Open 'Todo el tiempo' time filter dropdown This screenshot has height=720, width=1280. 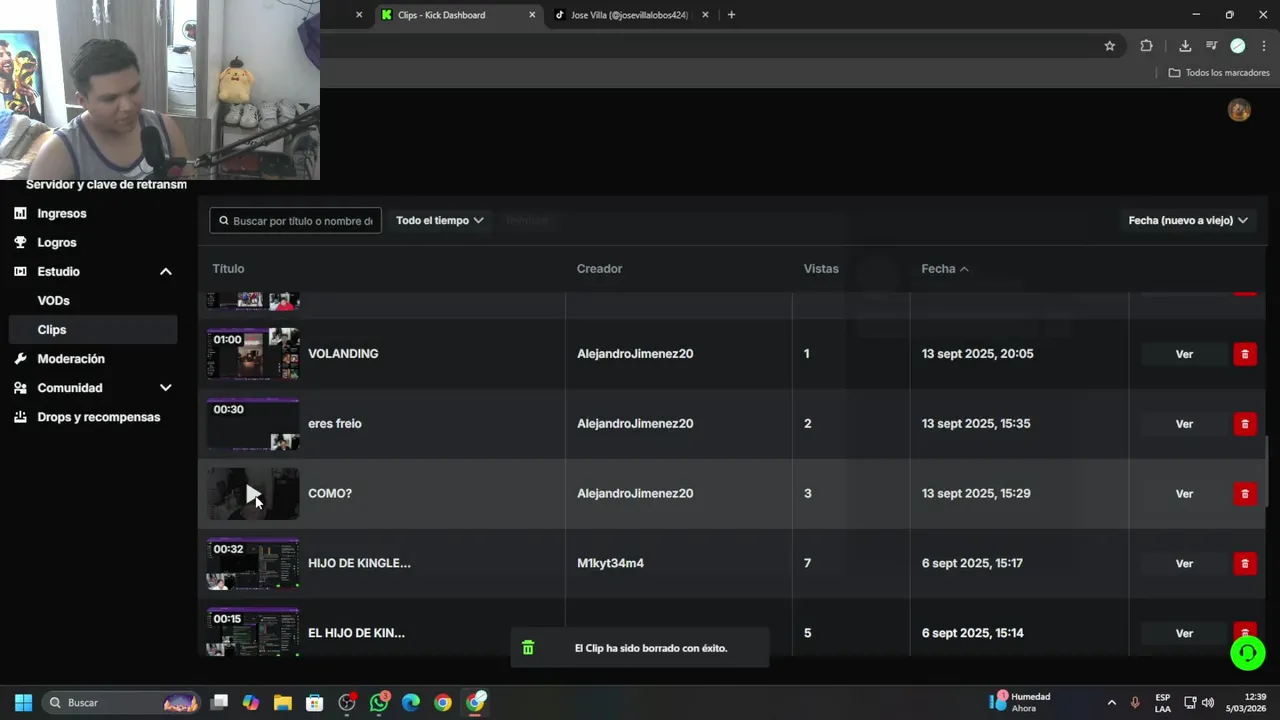click(440, 220)
